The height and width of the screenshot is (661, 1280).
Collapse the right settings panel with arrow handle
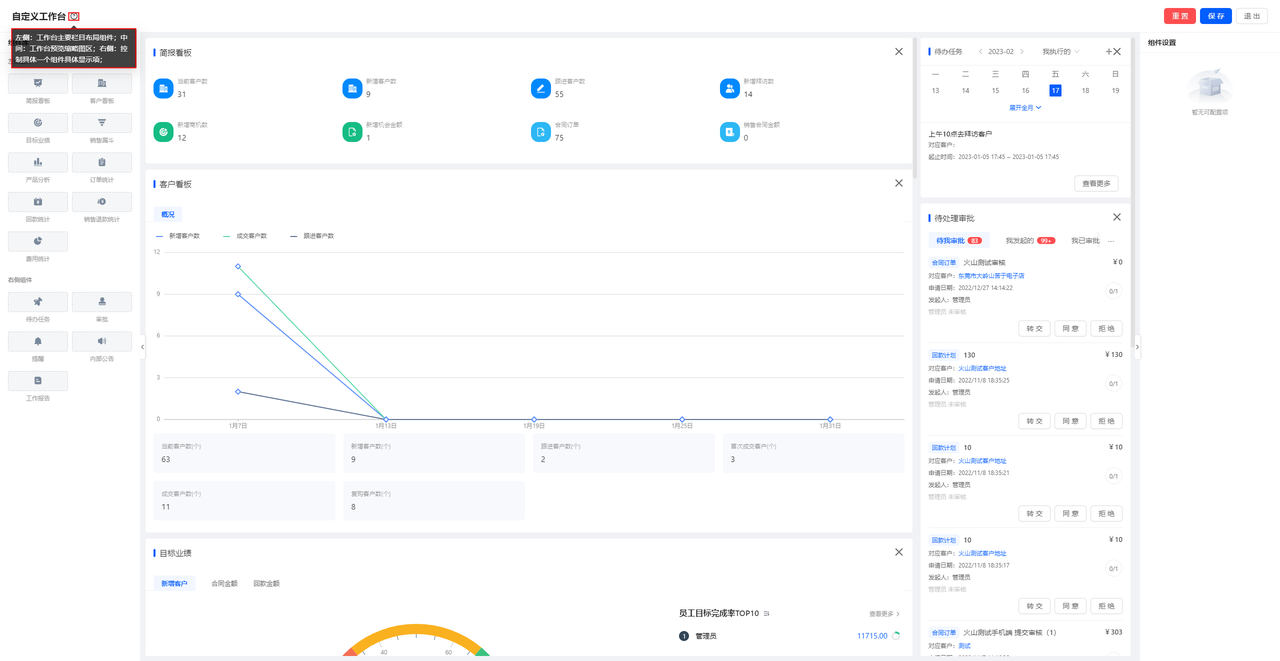[x=1137, y=347]
